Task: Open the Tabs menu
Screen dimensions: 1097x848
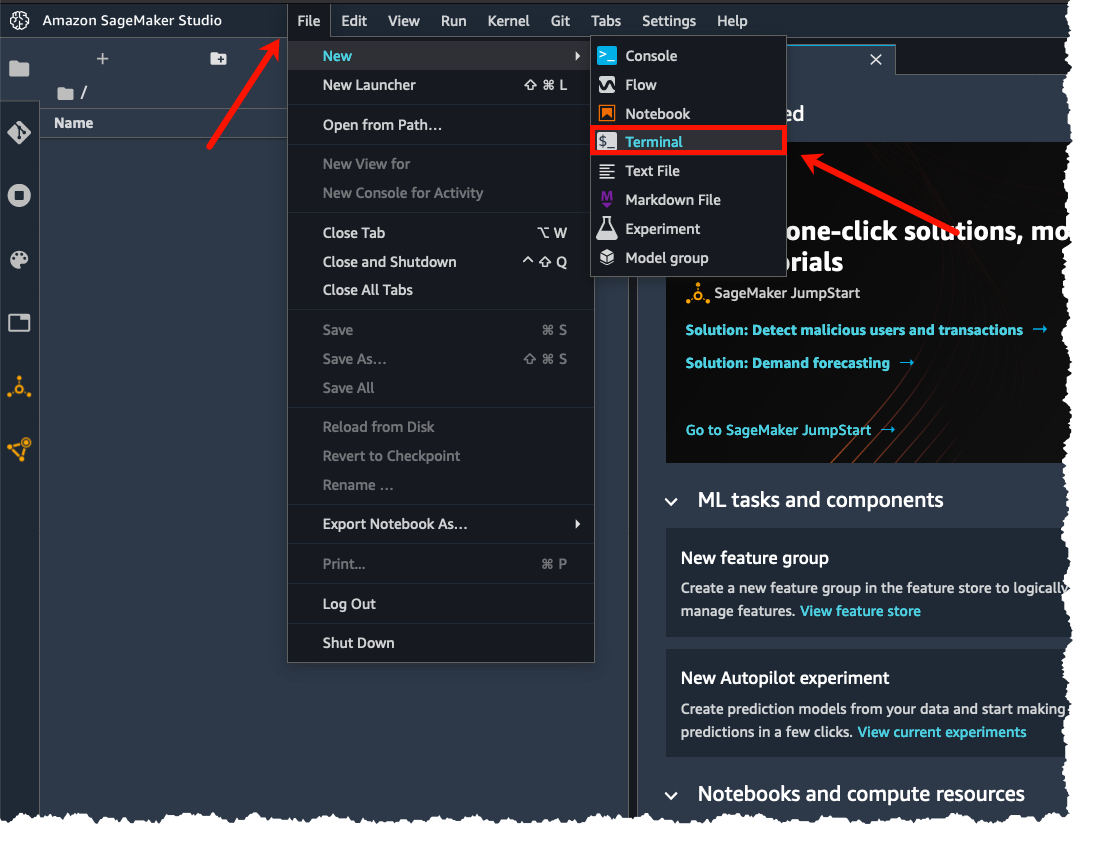Action: click(x=606, y=21)
